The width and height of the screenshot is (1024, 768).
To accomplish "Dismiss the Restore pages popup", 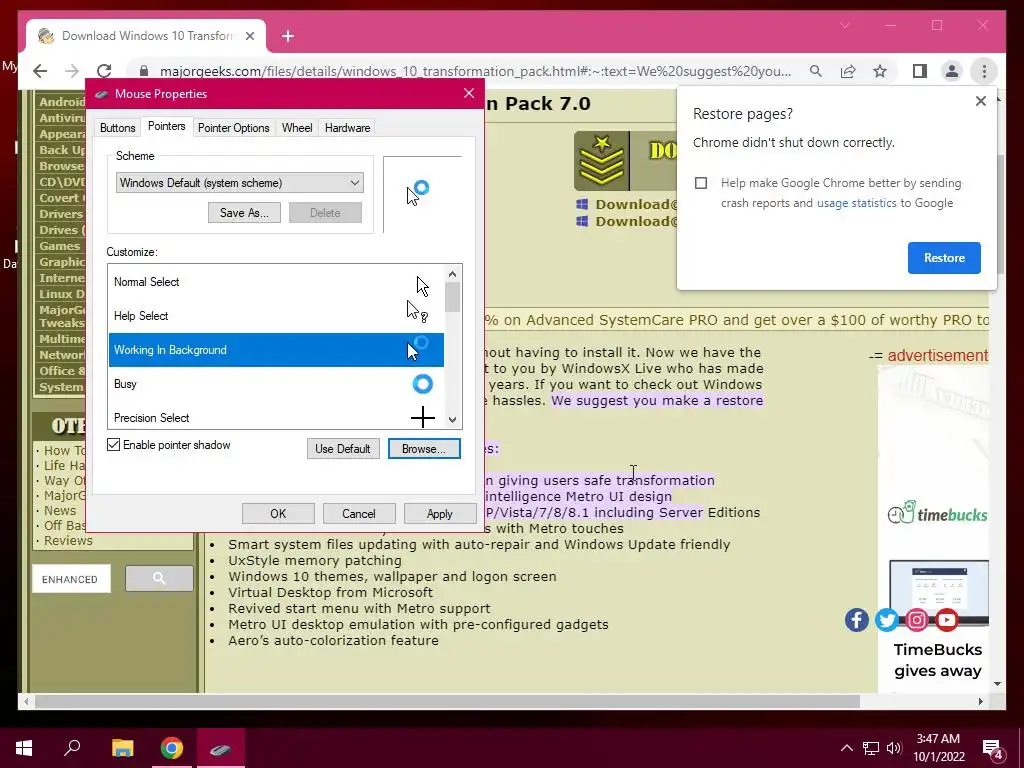I will (980, 101).
